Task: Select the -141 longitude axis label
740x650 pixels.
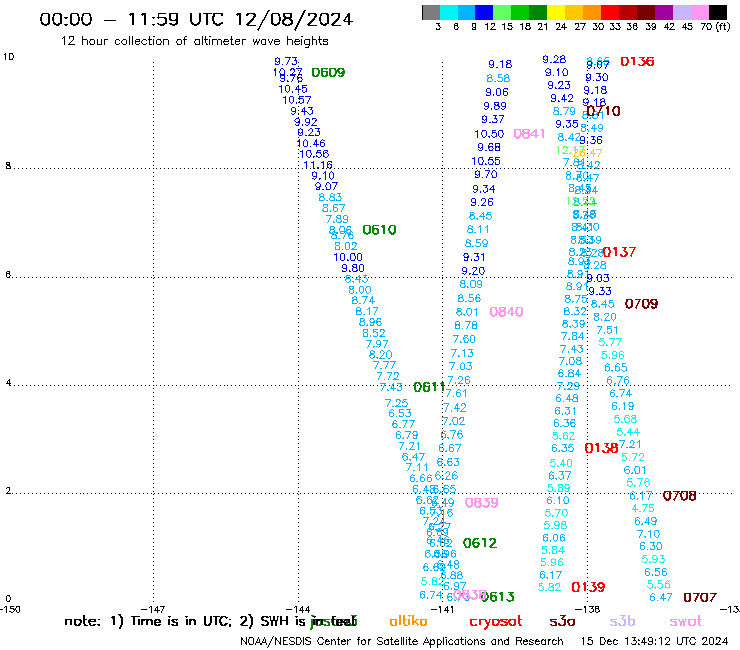Action: coord(442,609)
